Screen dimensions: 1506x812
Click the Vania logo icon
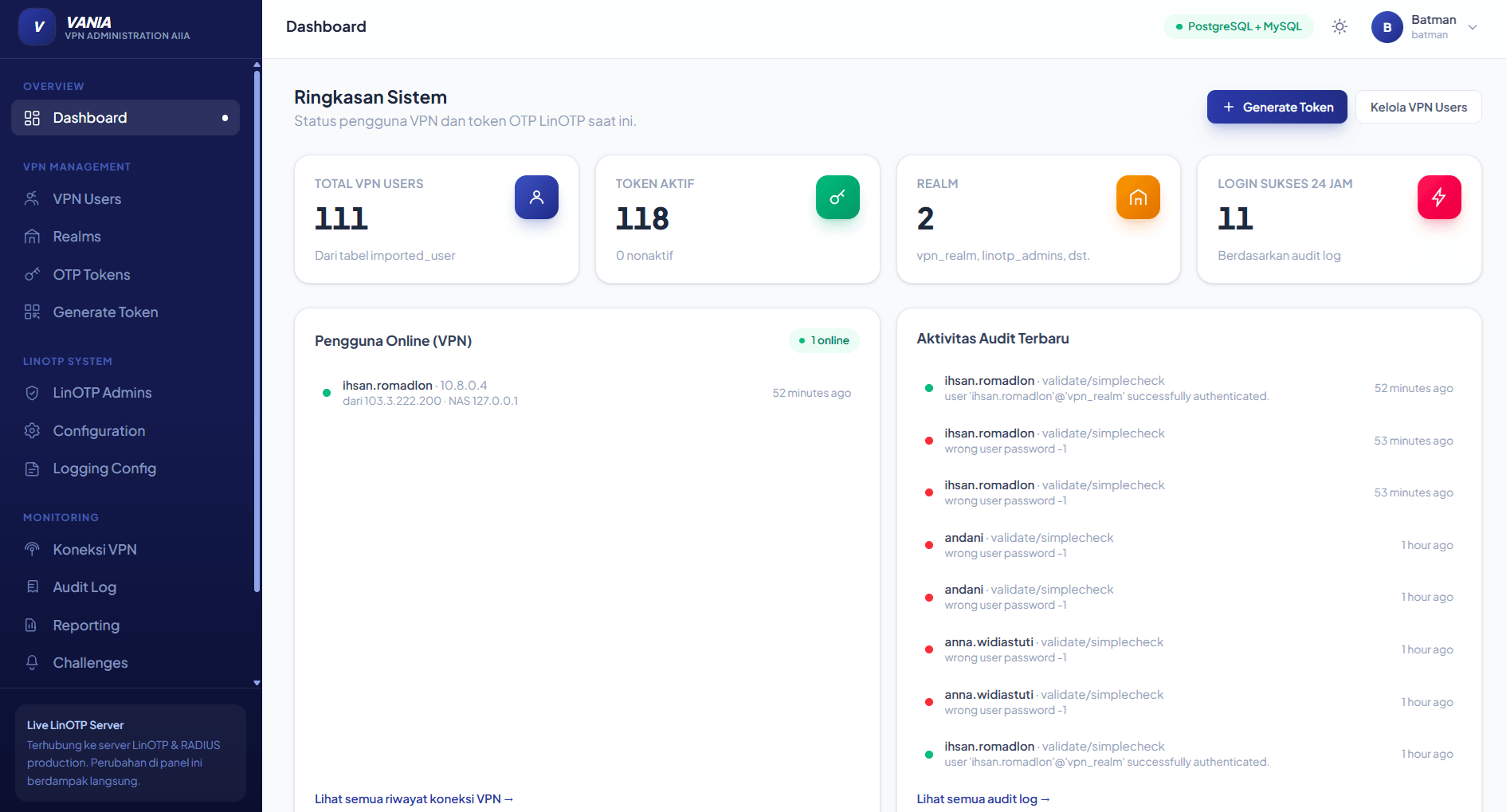pos(37,27)
